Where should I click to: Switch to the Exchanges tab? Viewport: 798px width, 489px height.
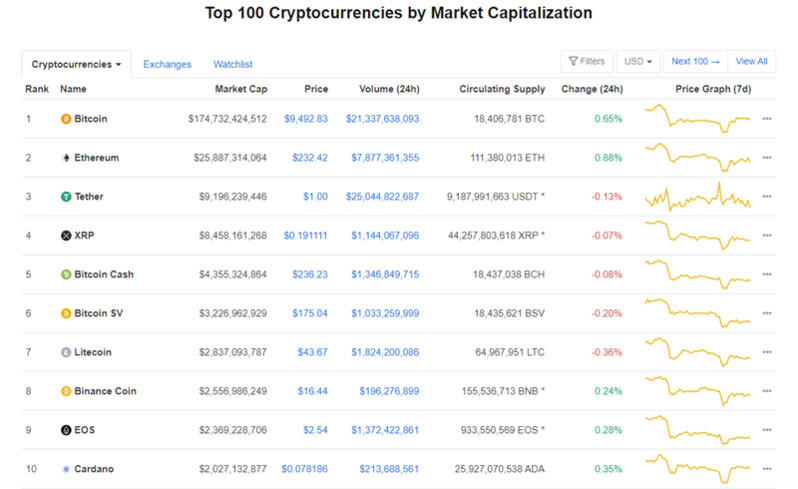tap(167, 64)
